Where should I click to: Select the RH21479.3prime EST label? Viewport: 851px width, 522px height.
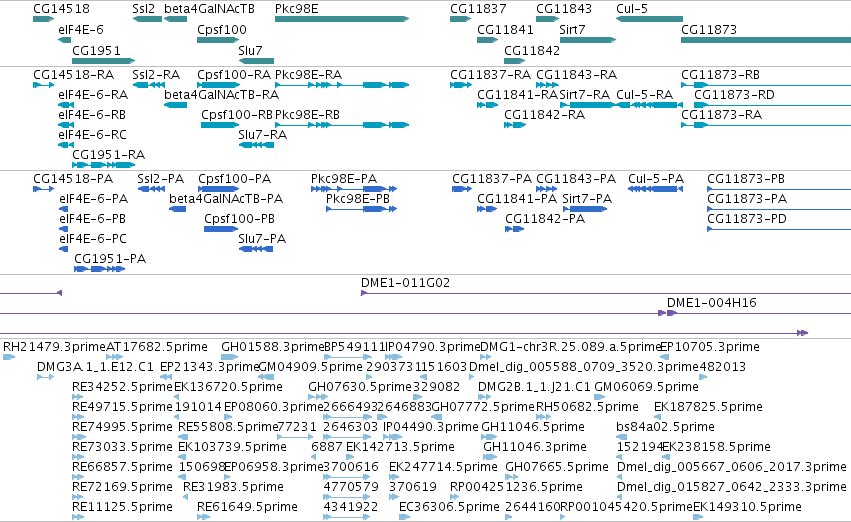(54, 347)
